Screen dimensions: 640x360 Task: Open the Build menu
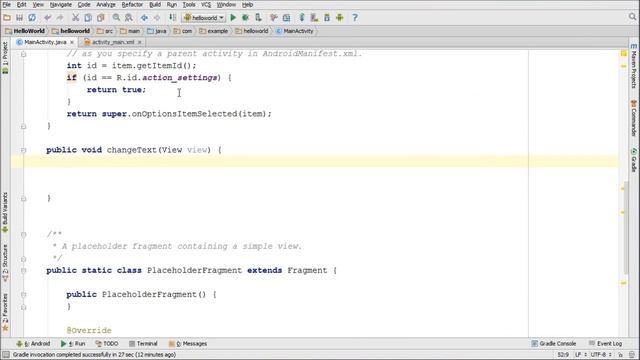tap(155, 4)
